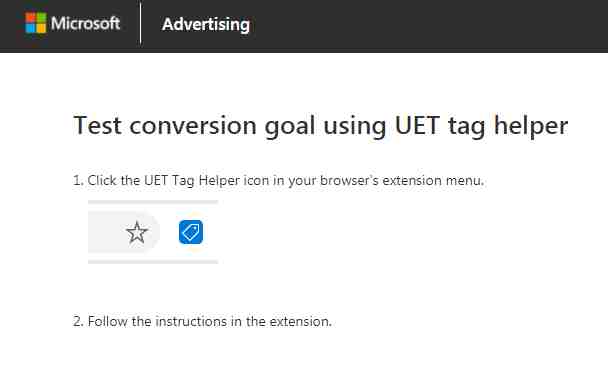This screenshot has width=608, height=380.
Task: Click the green square of Microsoft logo
Action: [41, 18]
